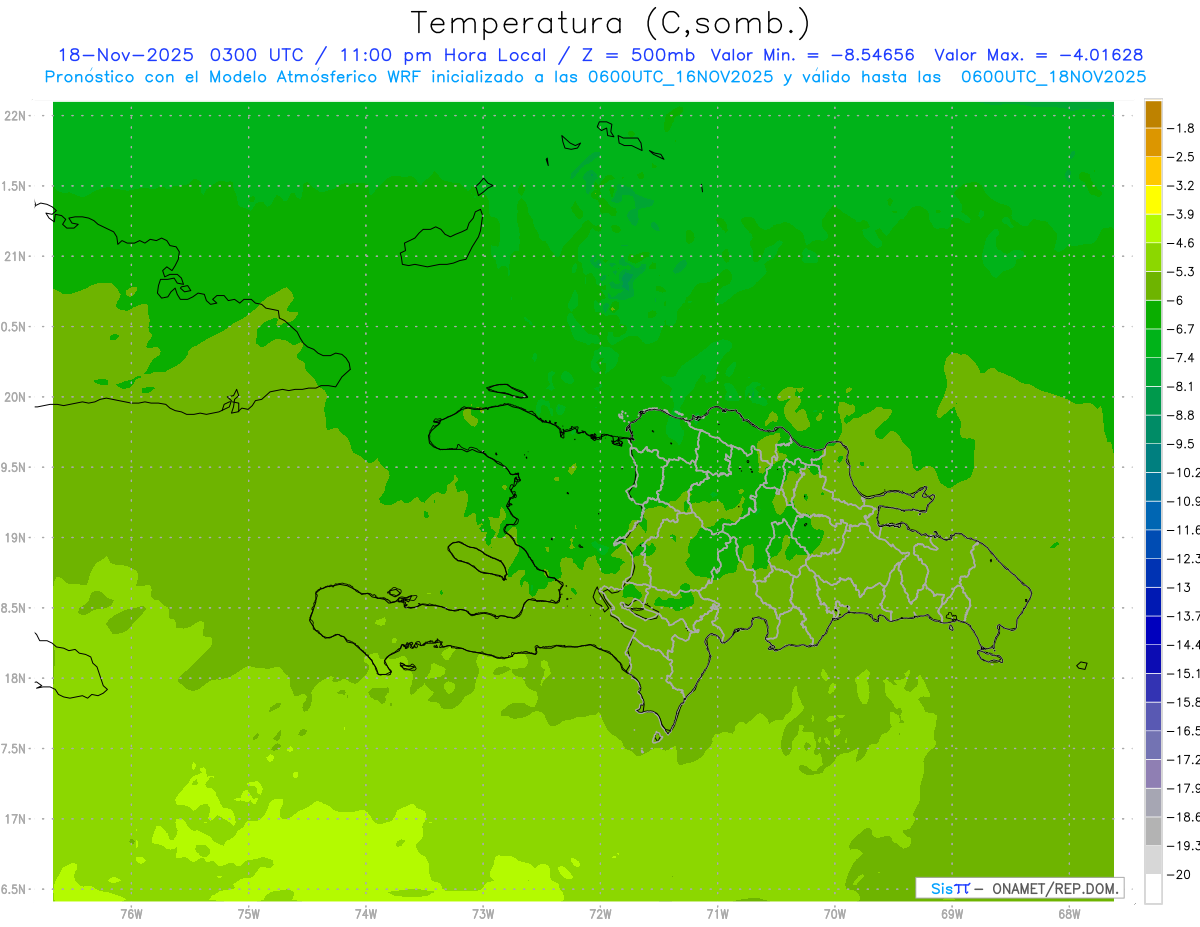
Task: Click the lime swatch between -3.9 and -4.6
Action: click(x=1153, y=228)
